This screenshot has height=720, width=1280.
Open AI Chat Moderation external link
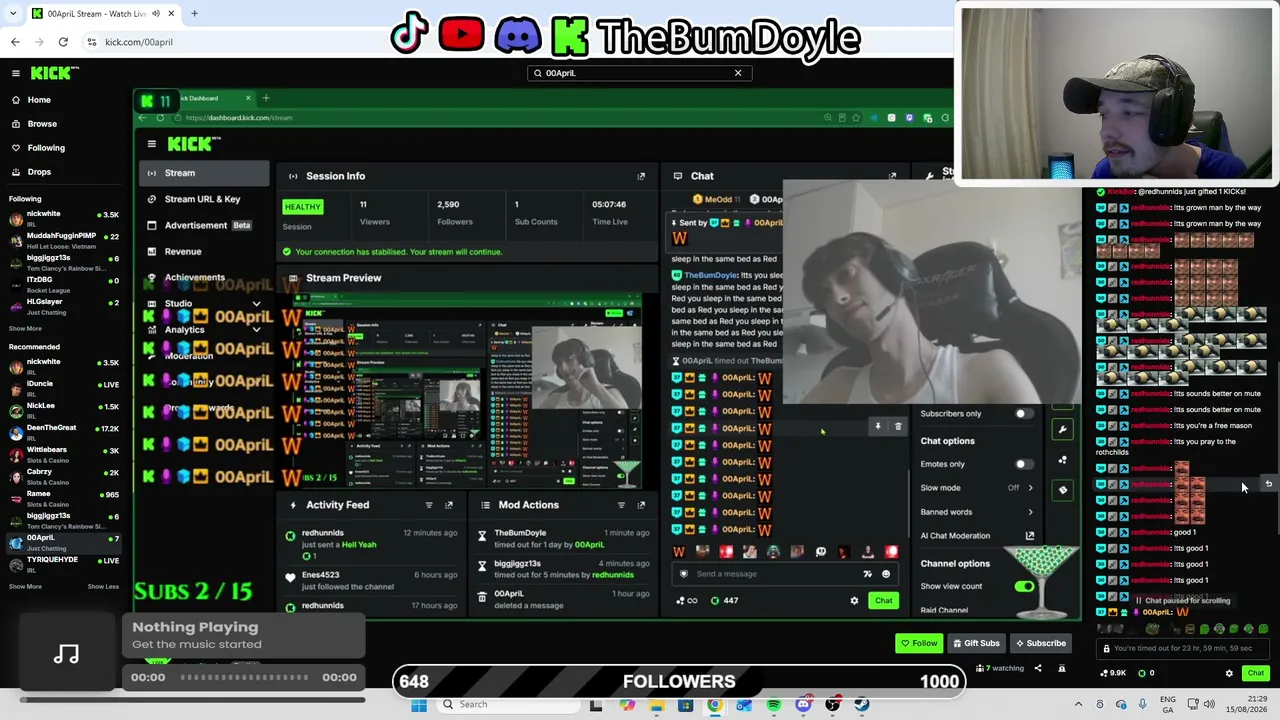[1030, 536]
